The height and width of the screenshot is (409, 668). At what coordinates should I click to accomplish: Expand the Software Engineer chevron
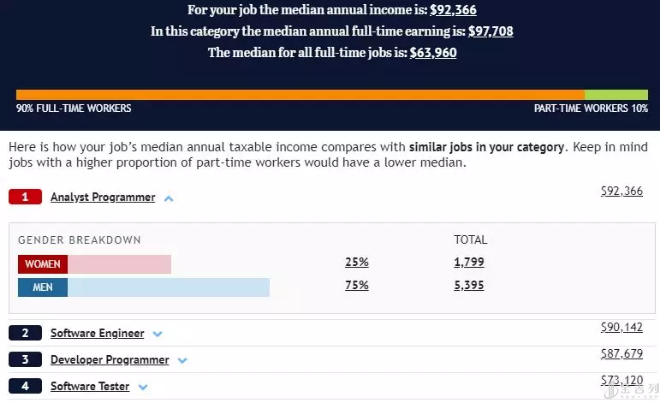158,334
